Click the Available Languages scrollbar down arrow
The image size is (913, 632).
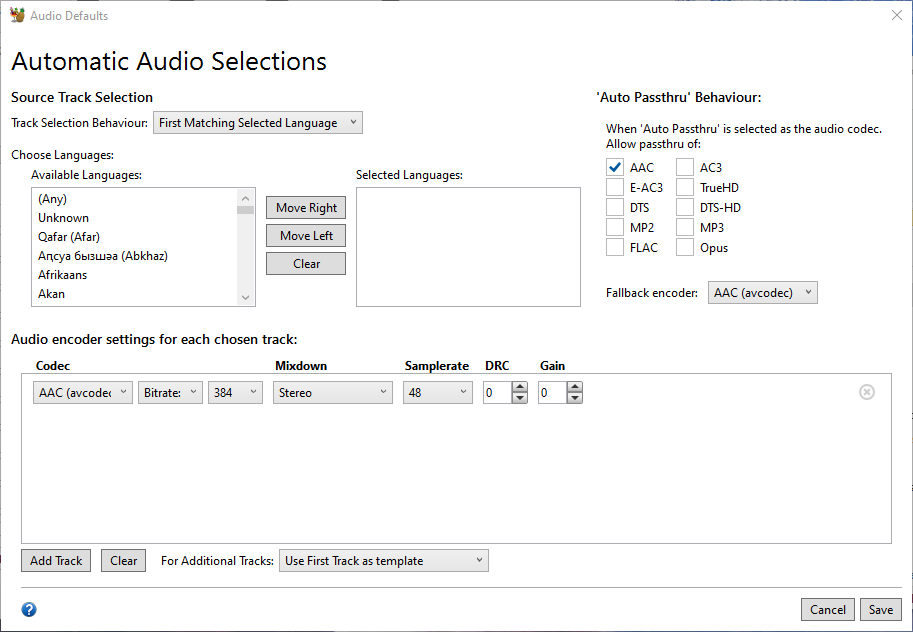point(245,297)
